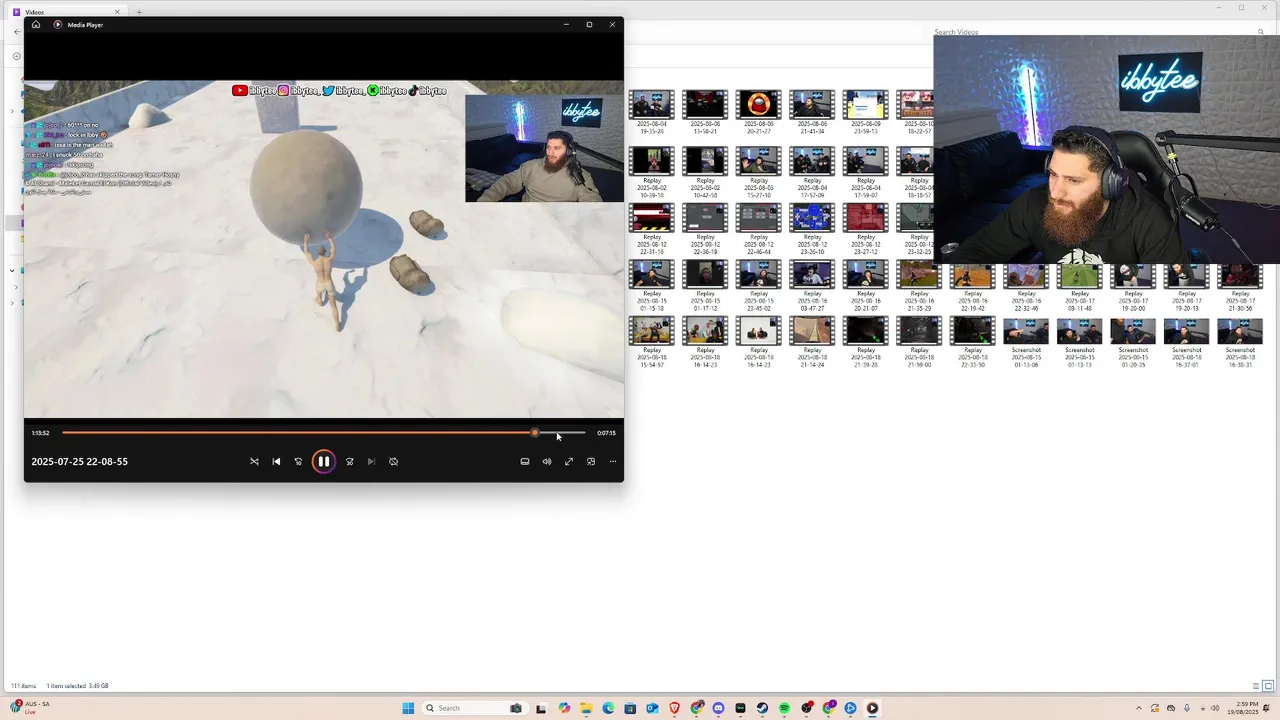Viewport: 1280px width, 720px height.
Task: Open captions and audio options in Media Player
Action: (524, 461)
